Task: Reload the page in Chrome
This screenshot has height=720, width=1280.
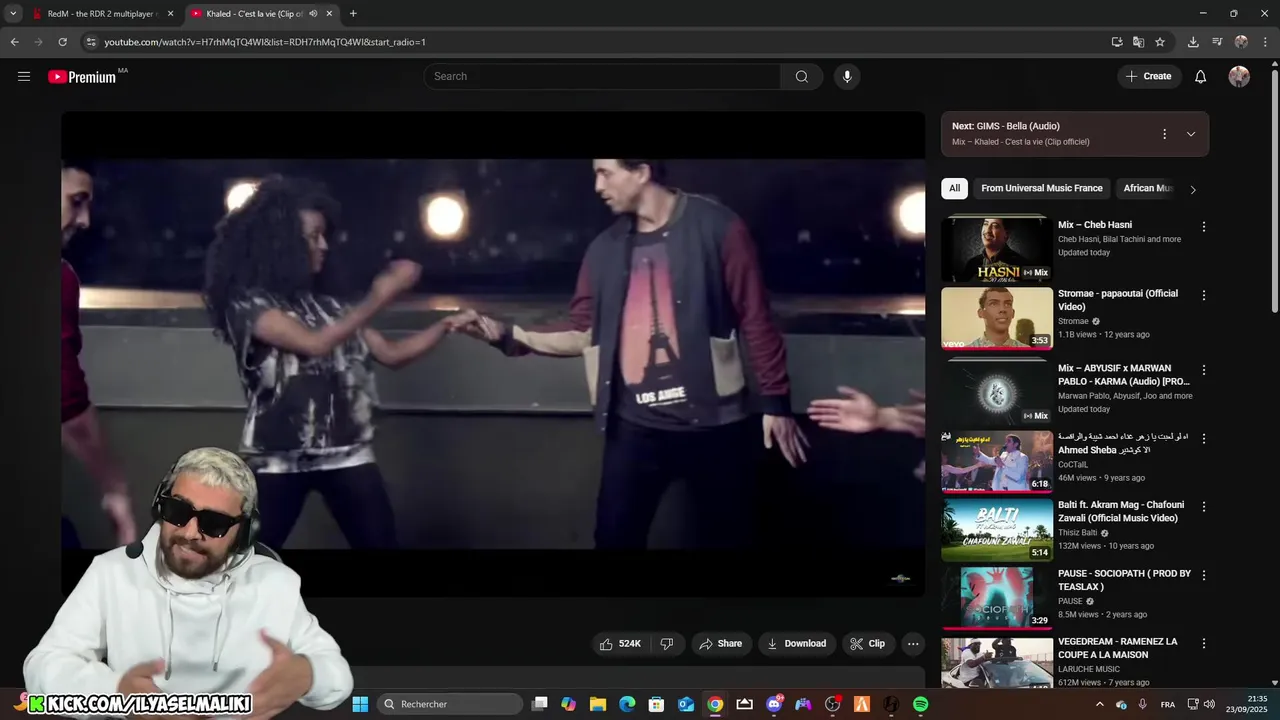Action: (62, 42)
